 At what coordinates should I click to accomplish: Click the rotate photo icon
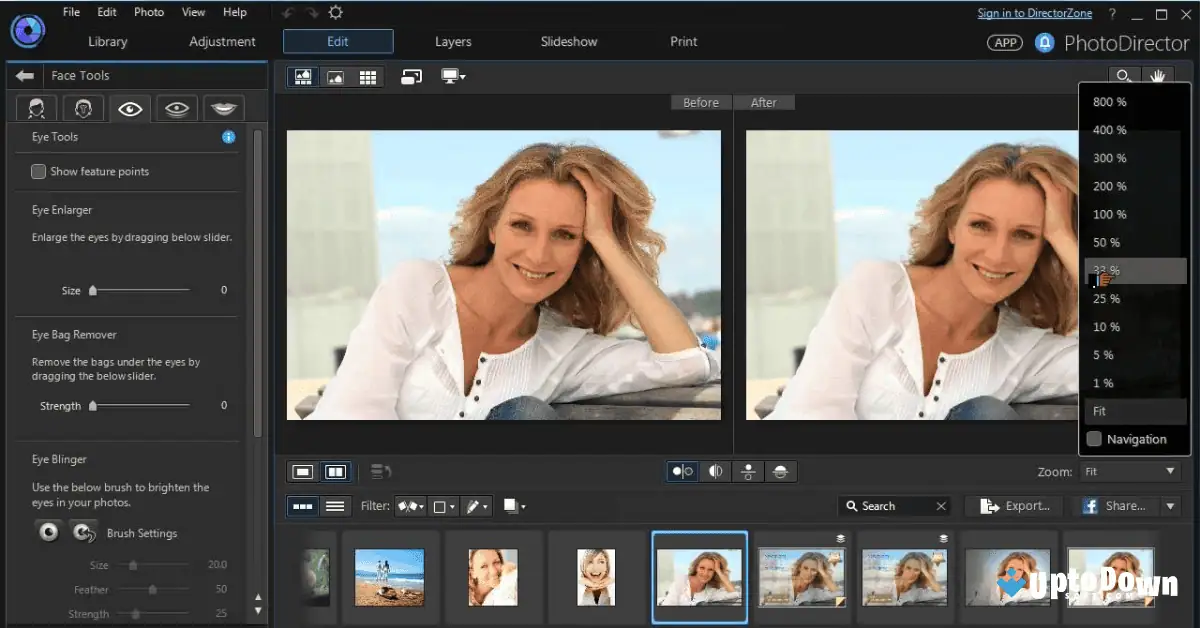(x=411, y=76)
